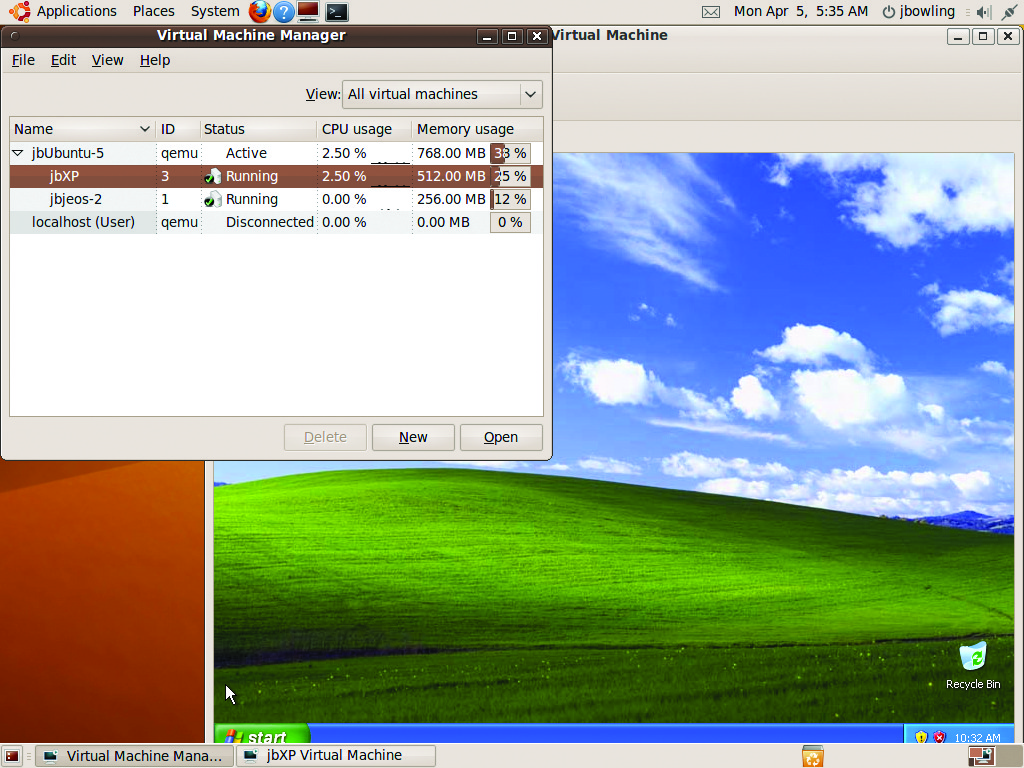Select the jbjeos-2 virtual machine row
The width and height of the screenshot is (1024, 768).
click(76, 199)
